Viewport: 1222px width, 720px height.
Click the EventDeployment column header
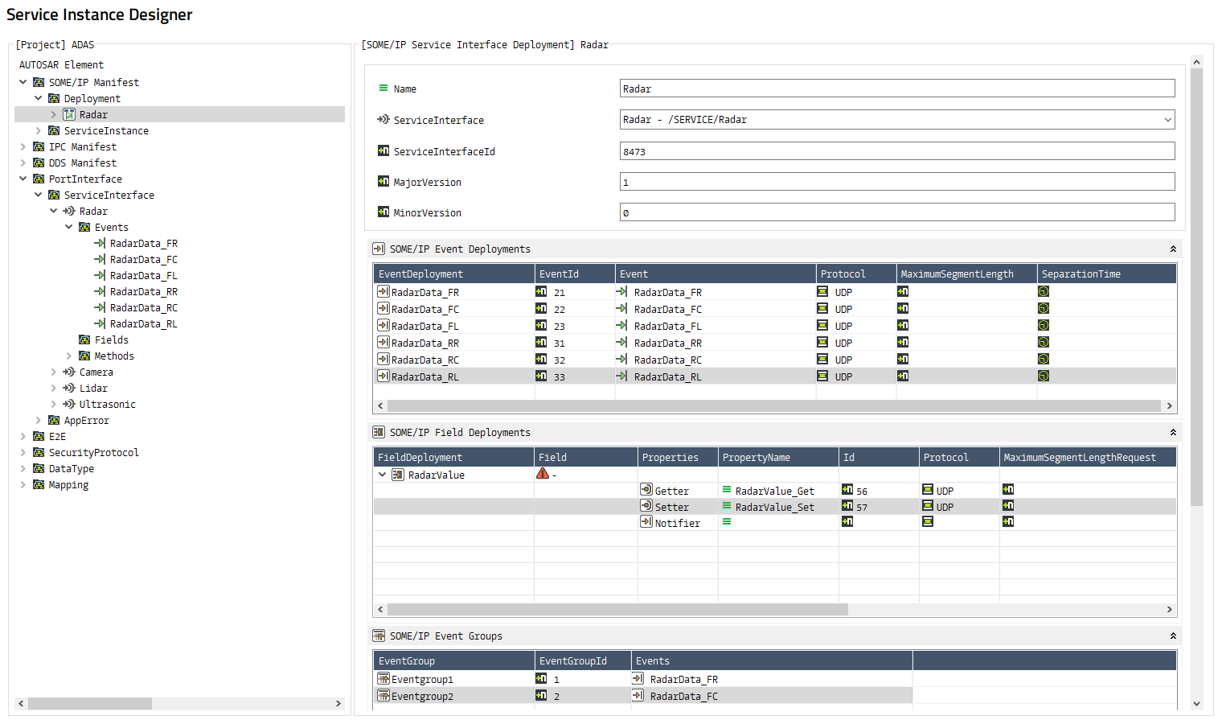(x=453, y=274)
